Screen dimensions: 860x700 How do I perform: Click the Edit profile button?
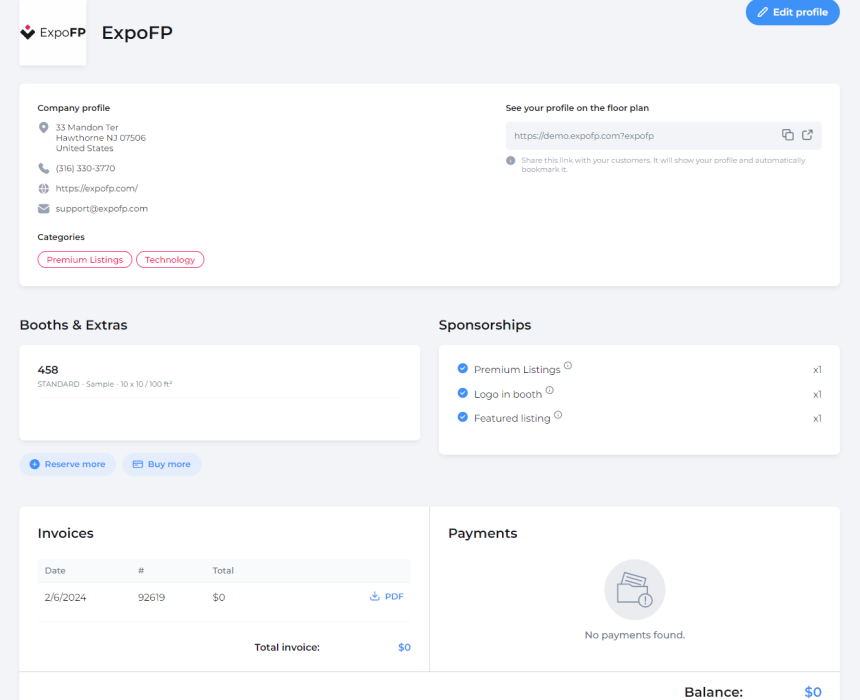click(x=792, y=12)
